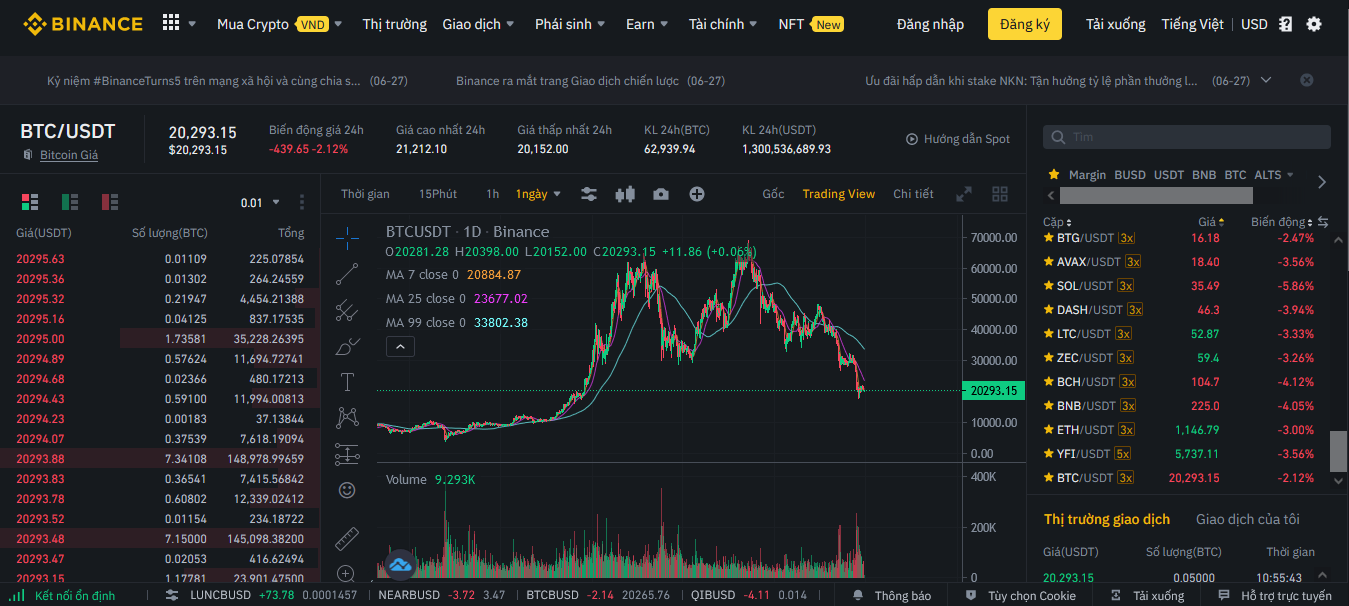
Task: Select the trend line drawing tool
Action: tap(347, 273)
